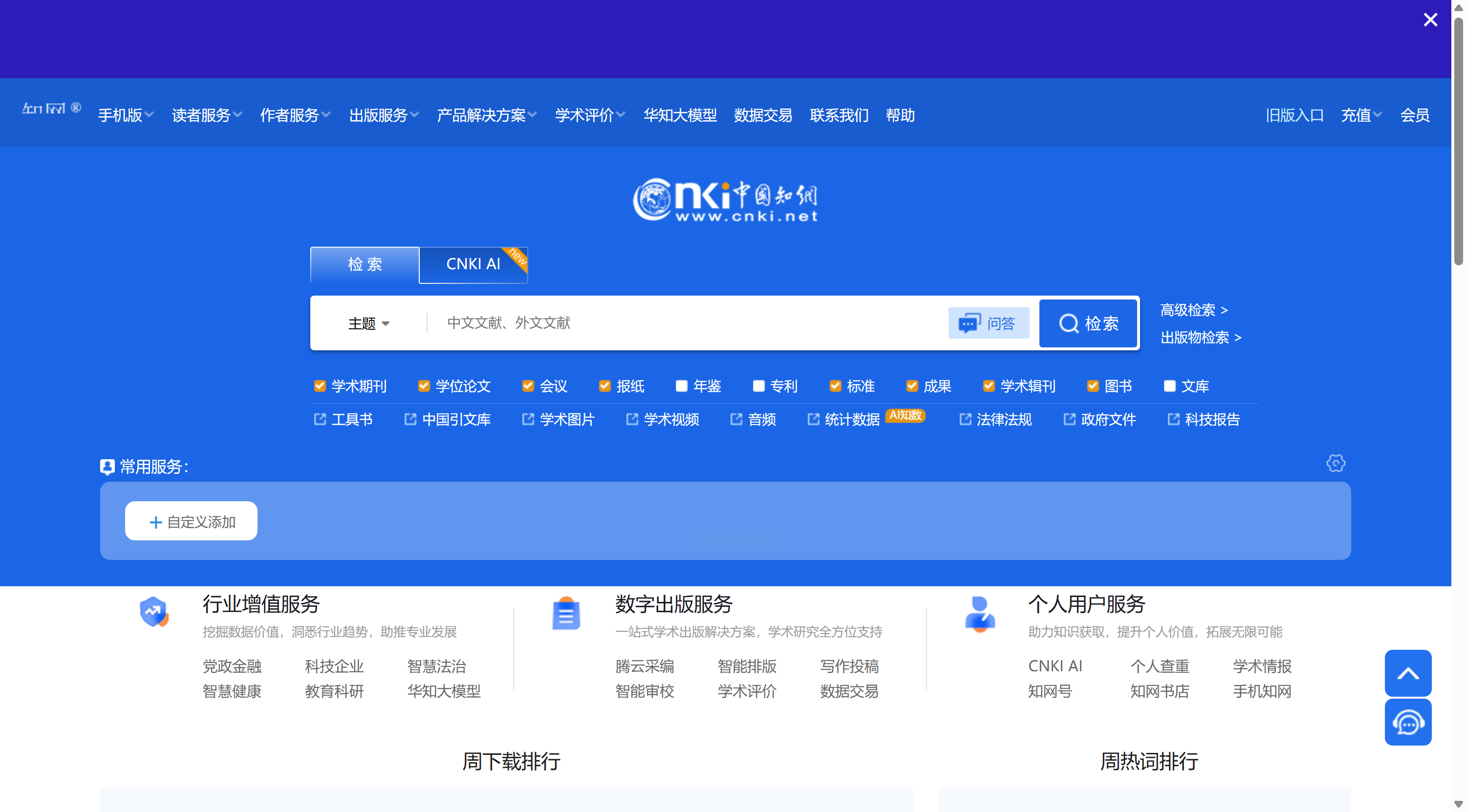Viewport: 1466px width, 812px height.
Task: Click the CNKI logo at page center
Action: coord(725,200)
